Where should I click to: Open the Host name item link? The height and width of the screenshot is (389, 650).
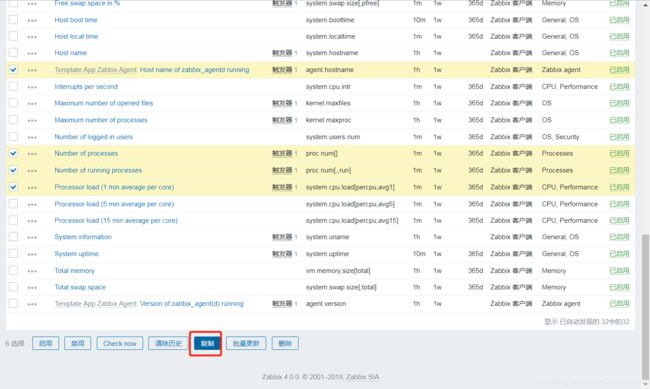[70, 53]
